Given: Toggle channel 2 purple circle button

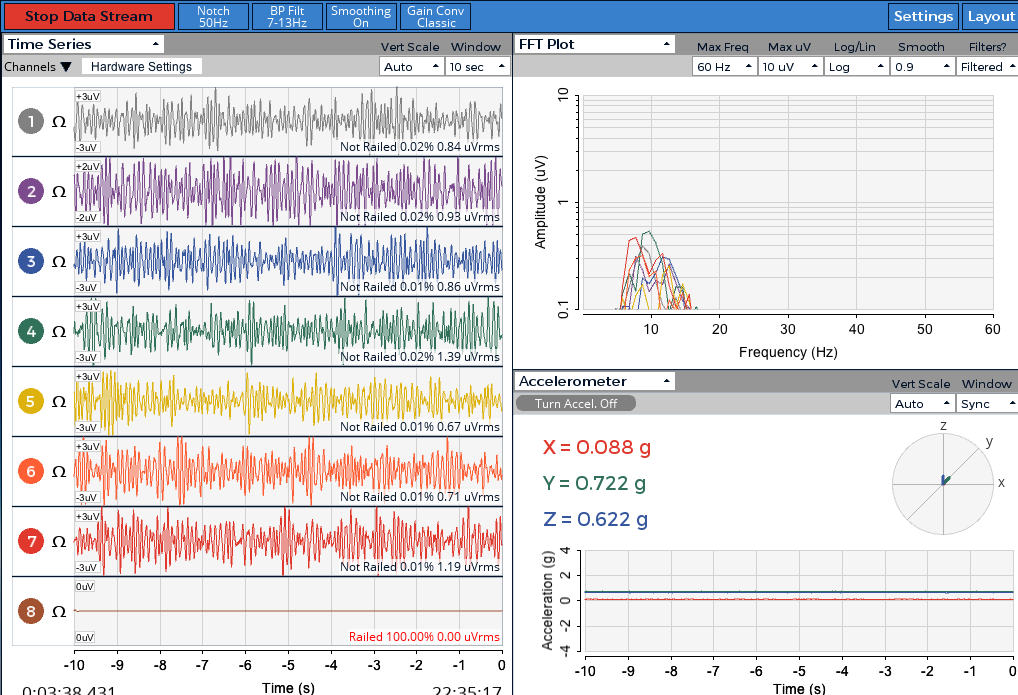Looking at the screenshot, I should [31, 192].
